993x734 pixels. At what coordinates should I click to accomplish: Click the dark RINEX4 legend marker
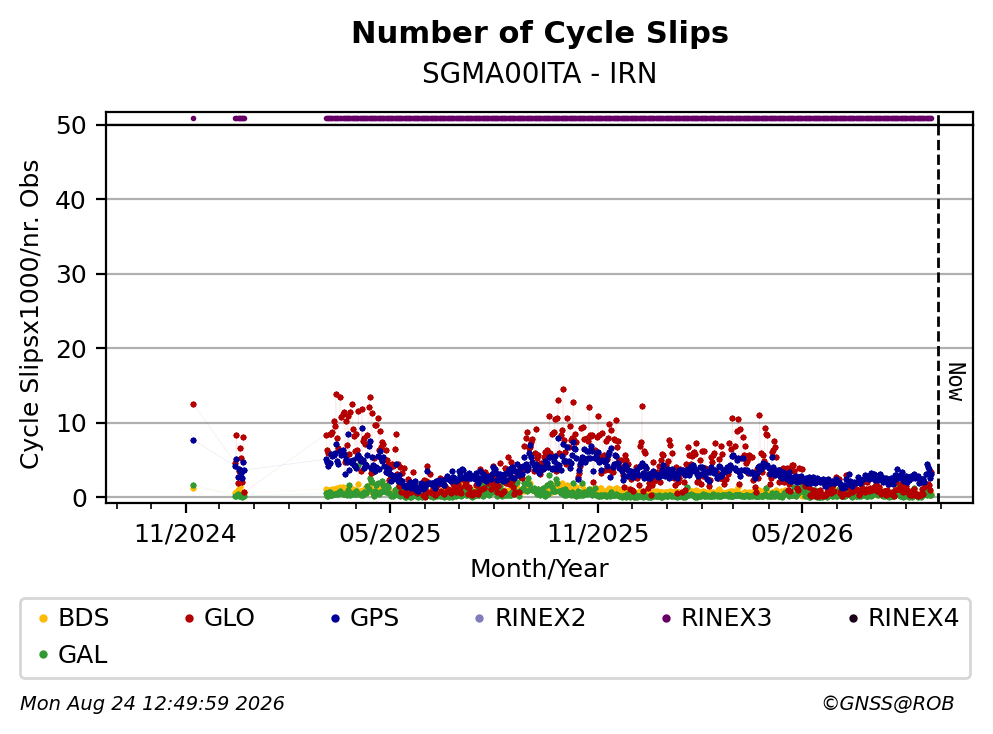tap(853, 618)
